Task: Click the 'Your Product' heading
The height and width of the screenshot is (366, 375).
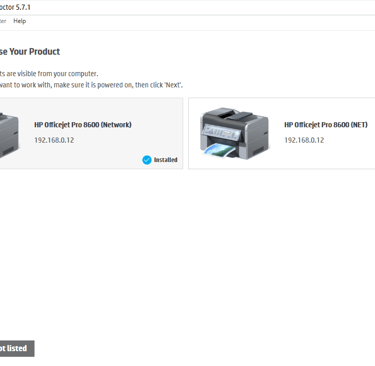Action: [35, 52]
